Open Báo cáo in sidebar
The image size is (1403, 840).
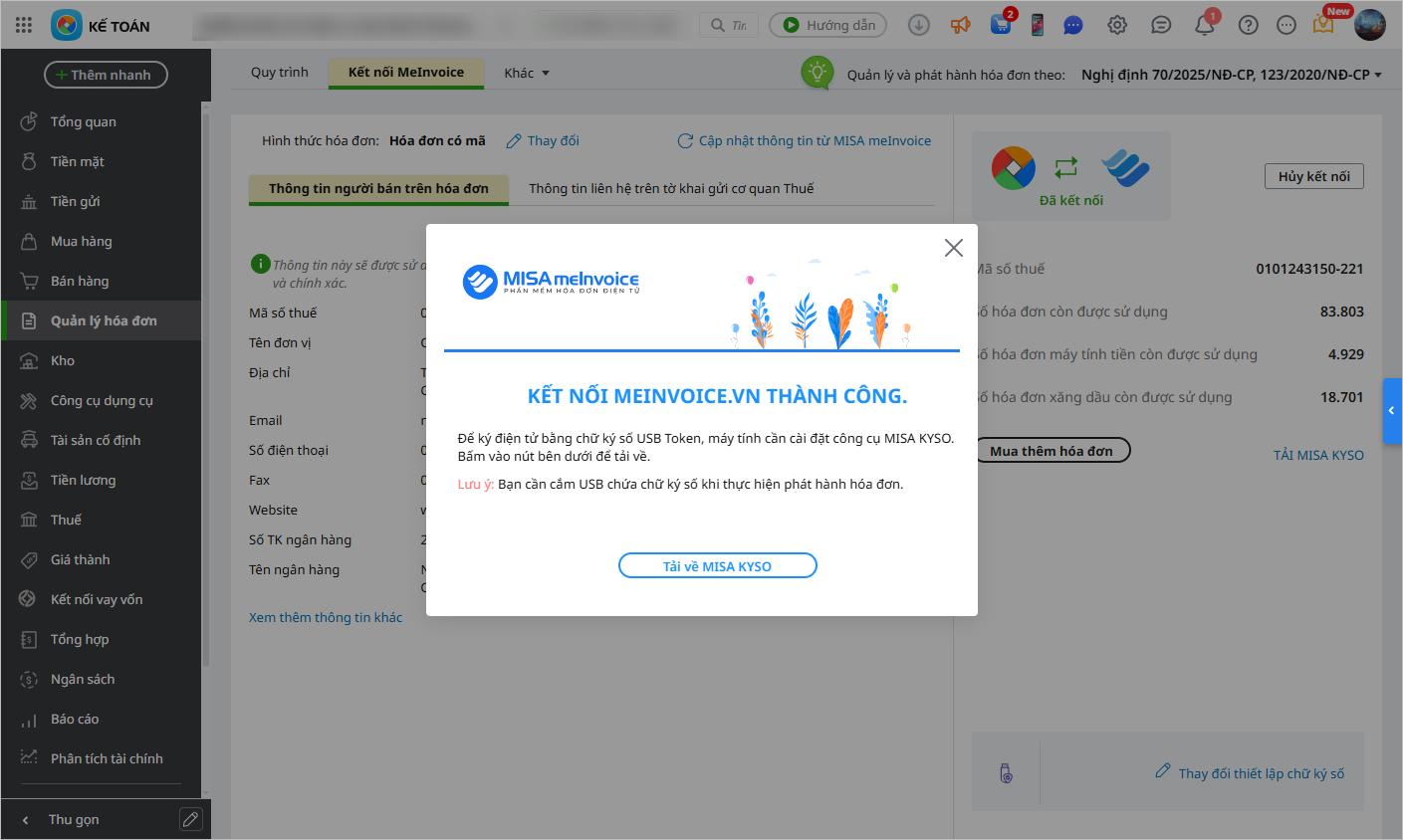[101, 719]
